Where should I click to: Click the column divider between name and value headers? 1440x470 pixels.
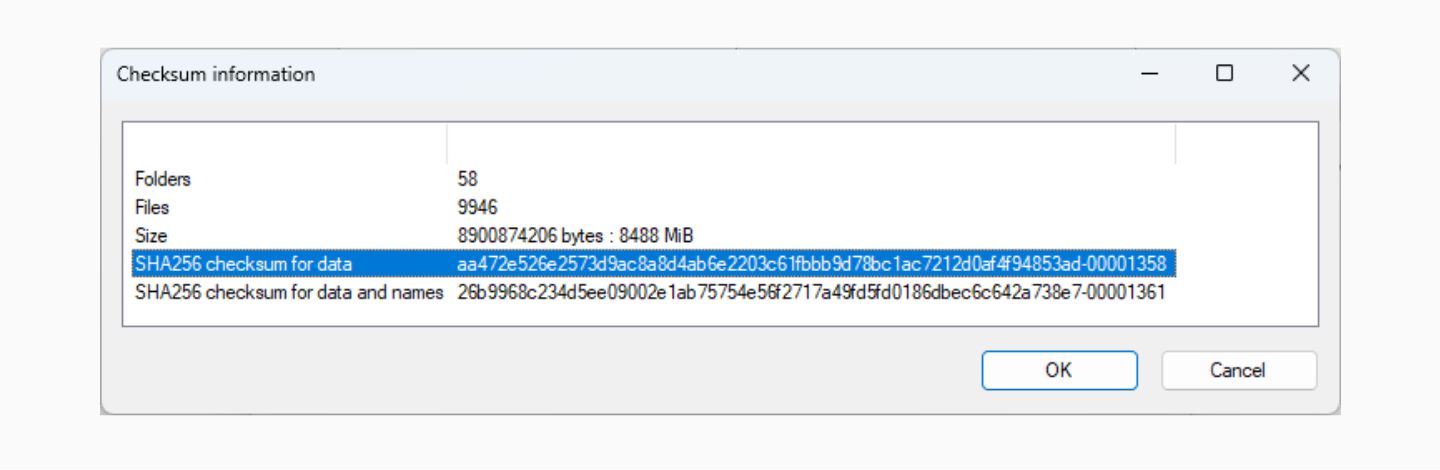446,143
